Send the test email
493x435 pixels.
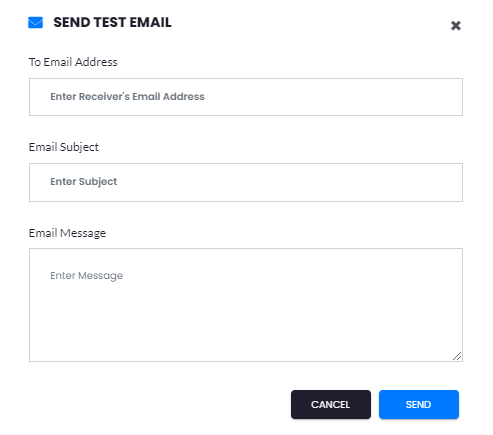click(419, 404)
